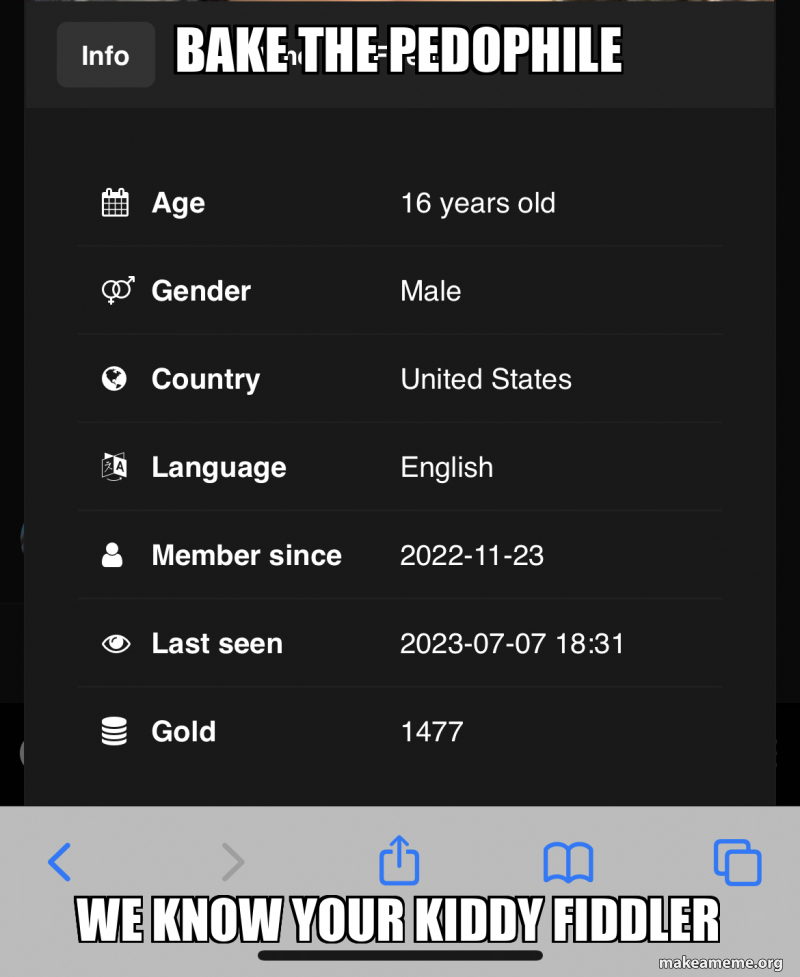
Task: Click the 1477 gold amount
Action: click(x=431, y=731)
